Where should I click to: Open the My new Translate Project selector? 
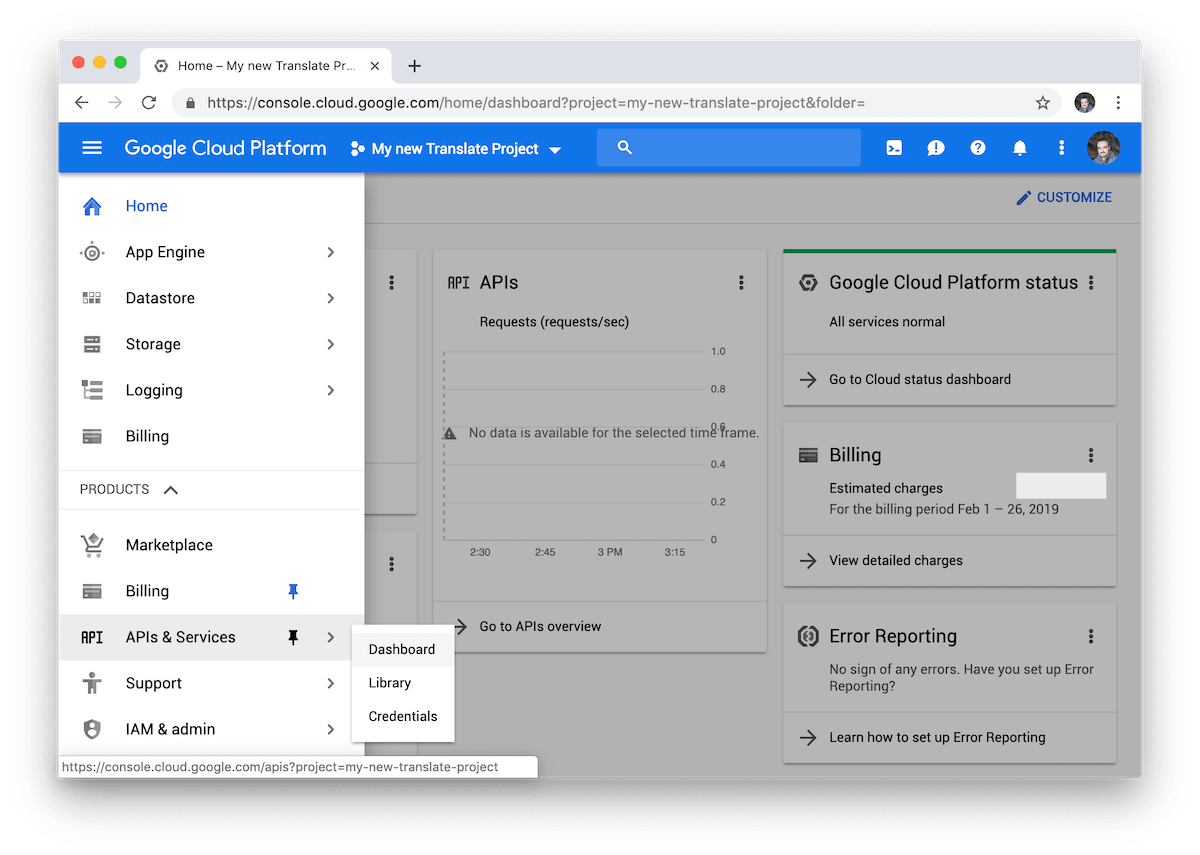click(x=455, y=148)
